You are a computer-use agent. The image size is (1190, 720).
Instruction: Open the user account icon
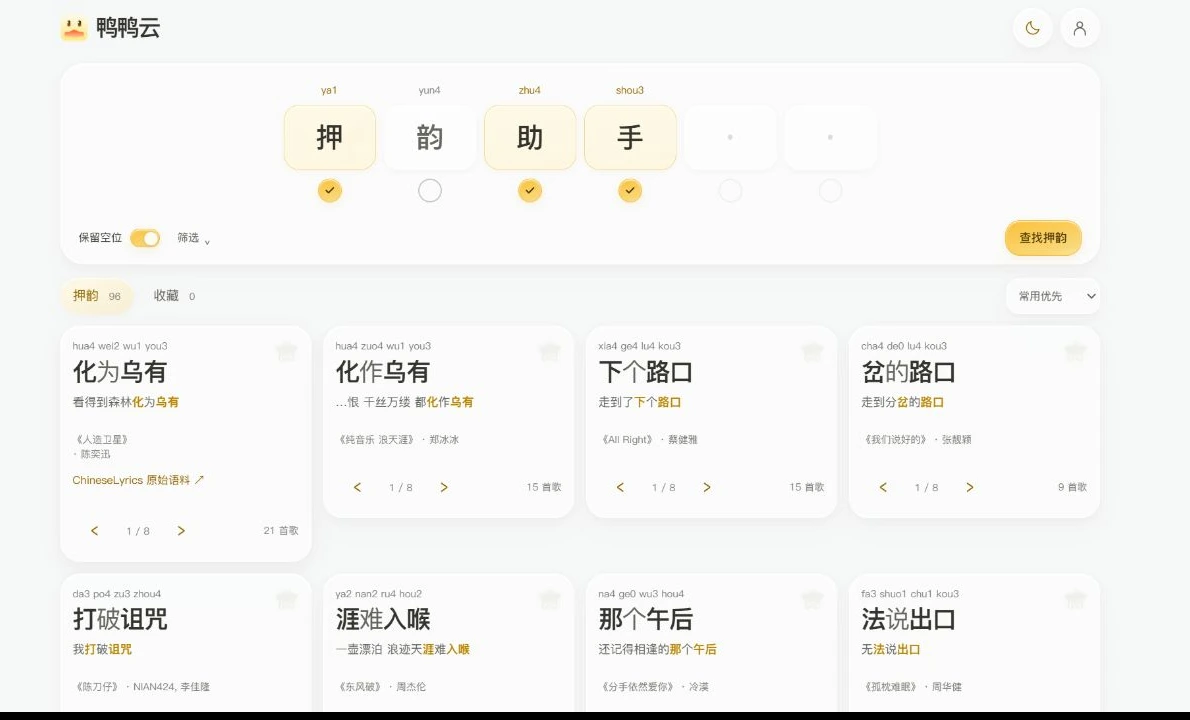(1079, 28)
